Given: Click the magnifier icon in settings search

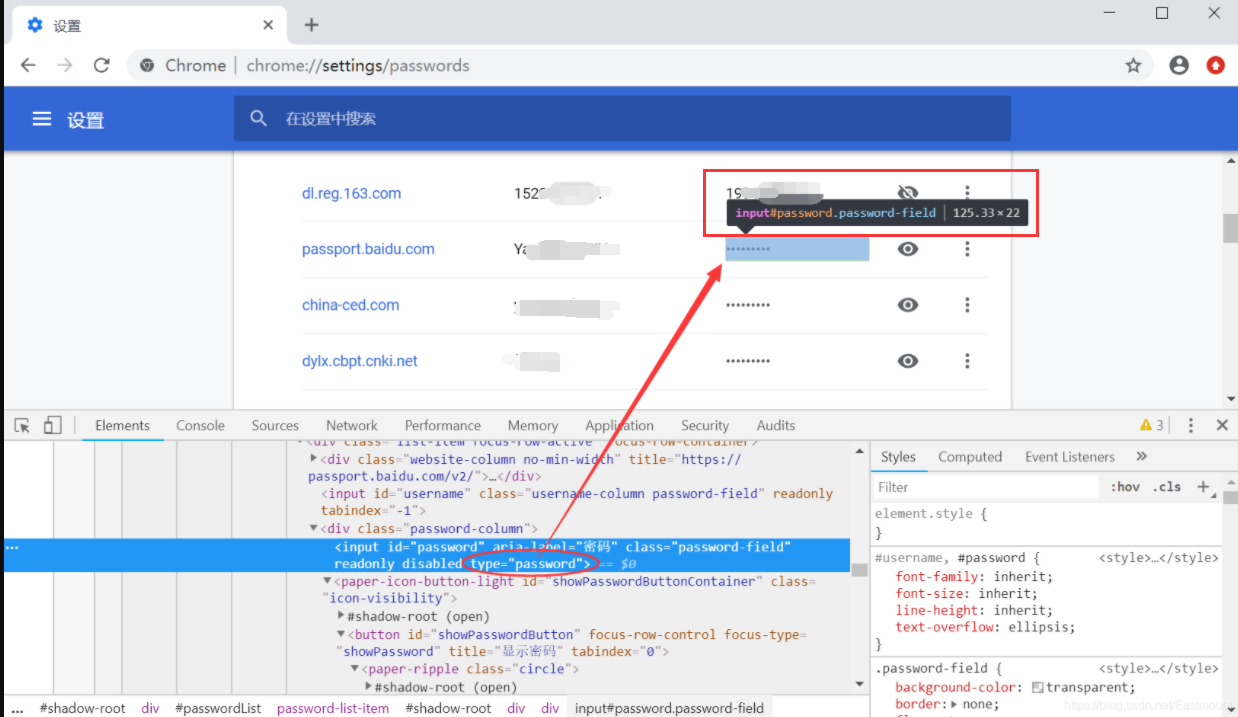Looking at the screenshot, I should (258, 118).
